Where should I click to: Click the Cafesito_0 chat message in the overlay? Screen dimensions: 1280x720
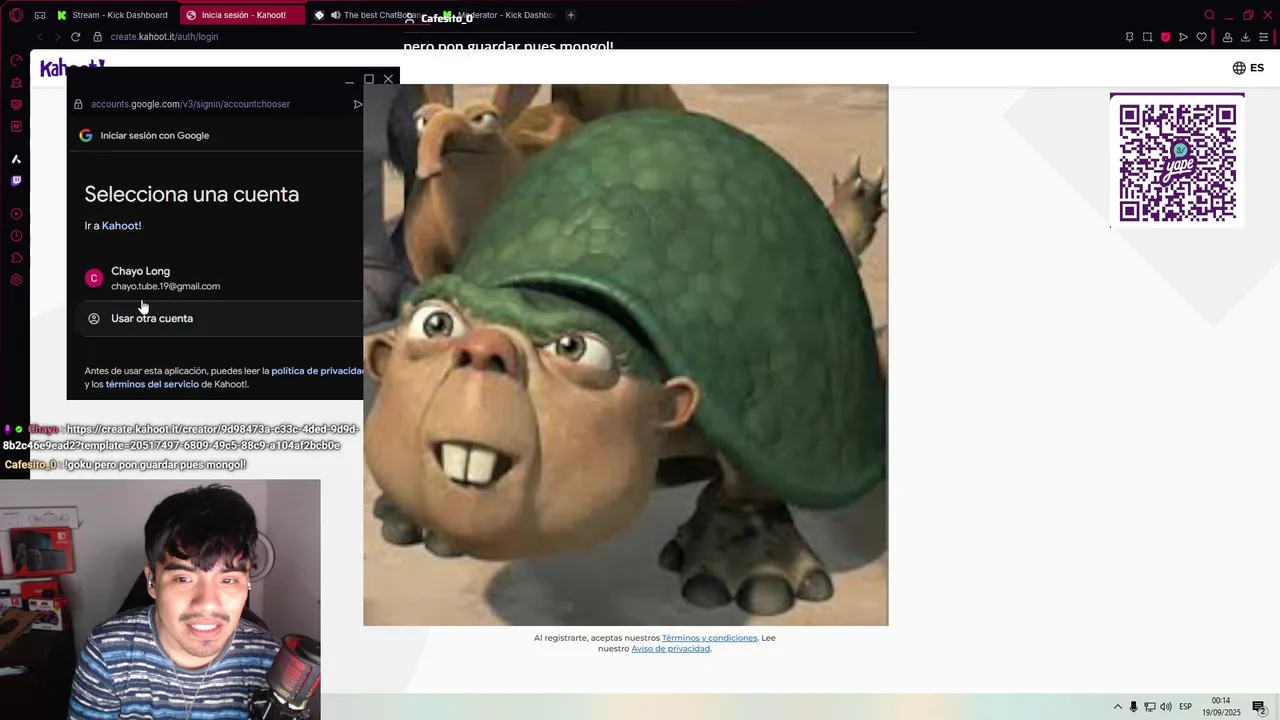tap(125, 465)
